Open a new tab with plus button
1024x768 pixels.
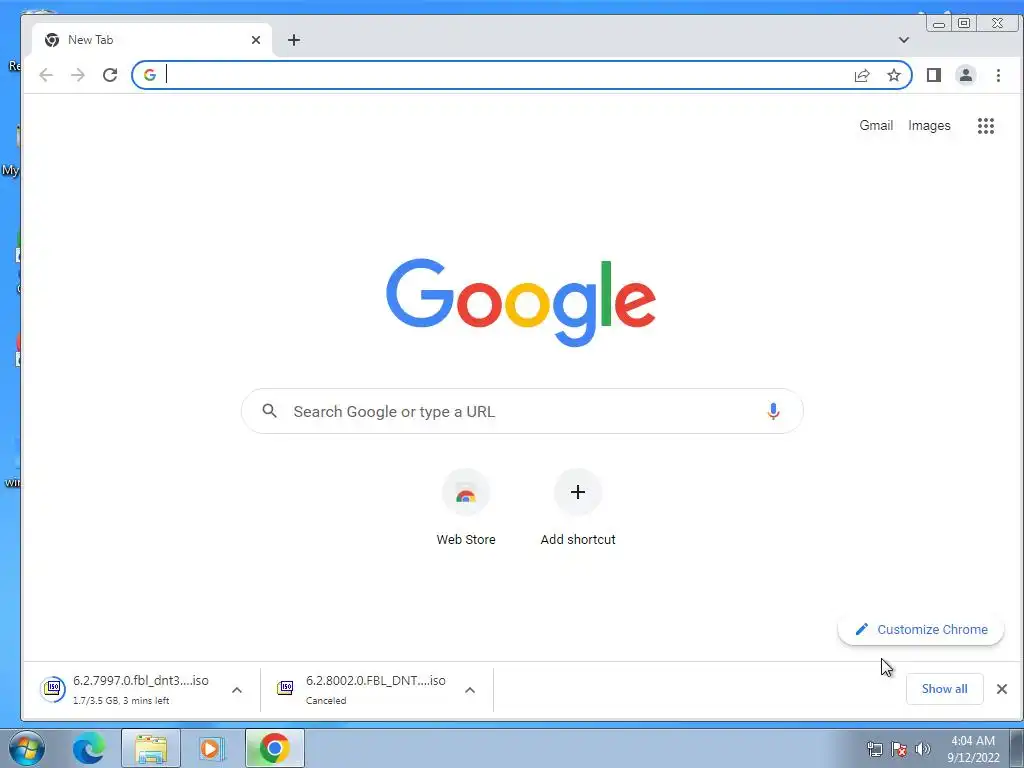click(294, 40)
